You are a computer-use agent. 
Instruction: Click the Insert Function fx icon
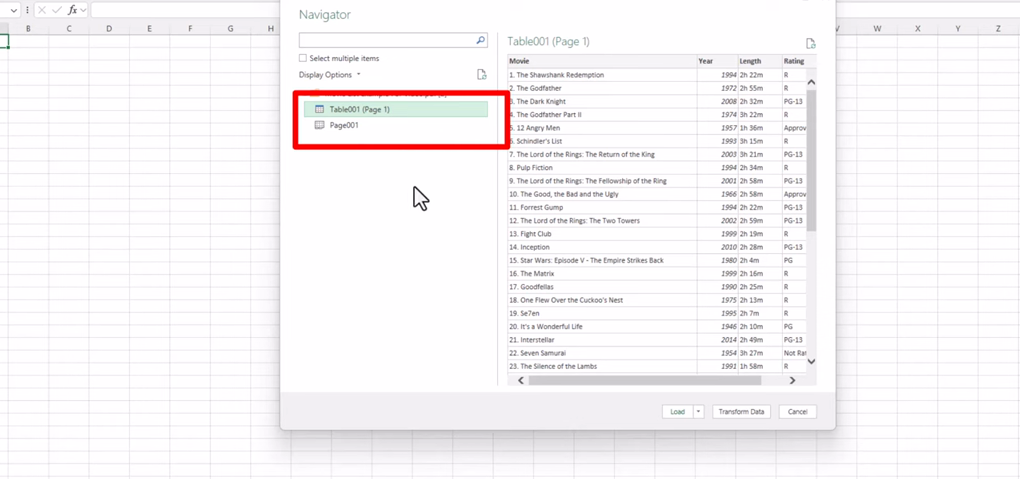pyautogui.click(x=73, y=10)
